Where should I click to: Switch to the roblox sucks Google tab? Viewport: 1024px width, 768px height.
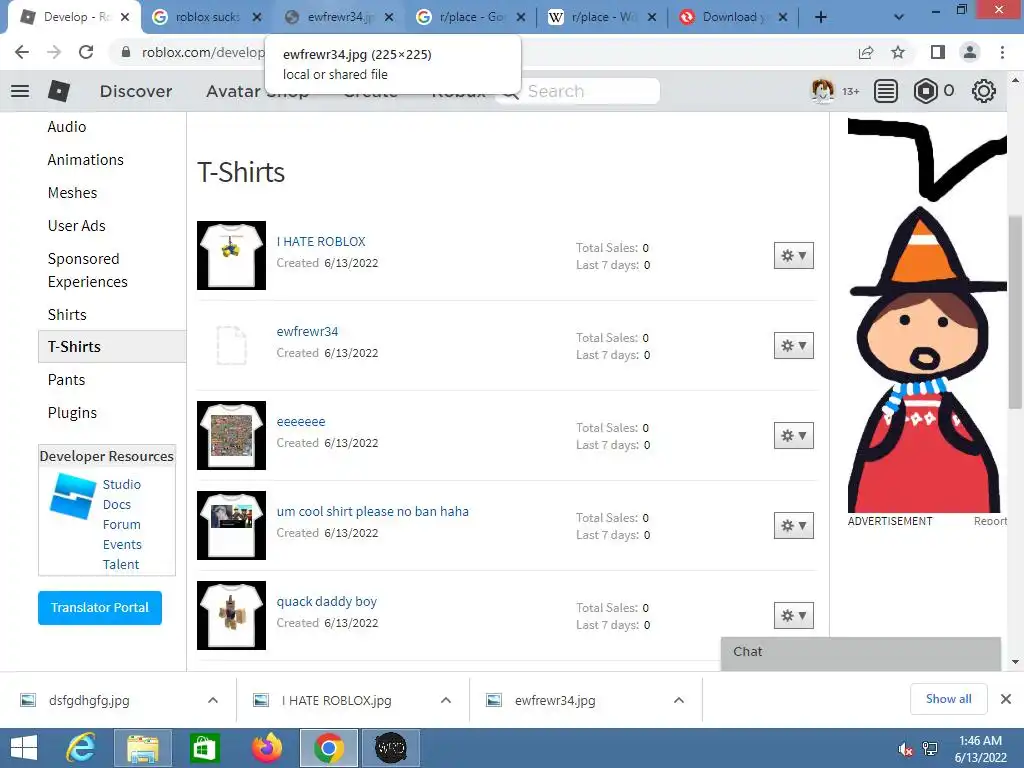point(206,18)
